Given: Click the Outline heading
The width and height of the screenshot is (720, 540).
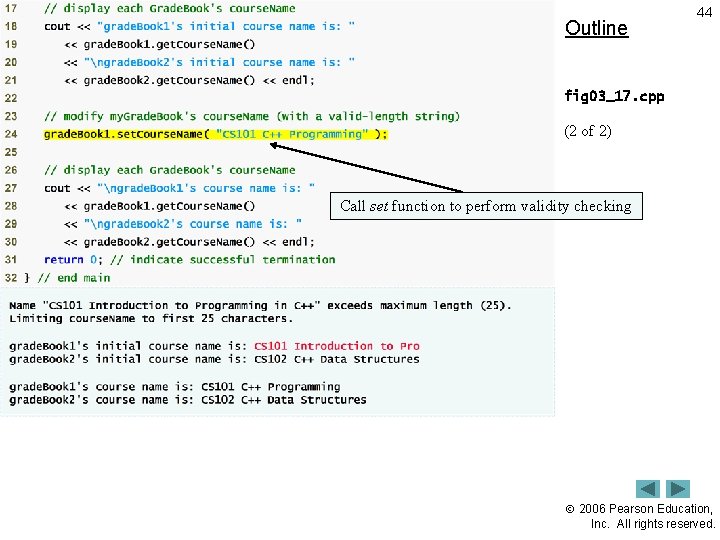Looking at the screenshot, I should [x=596, y=28].
